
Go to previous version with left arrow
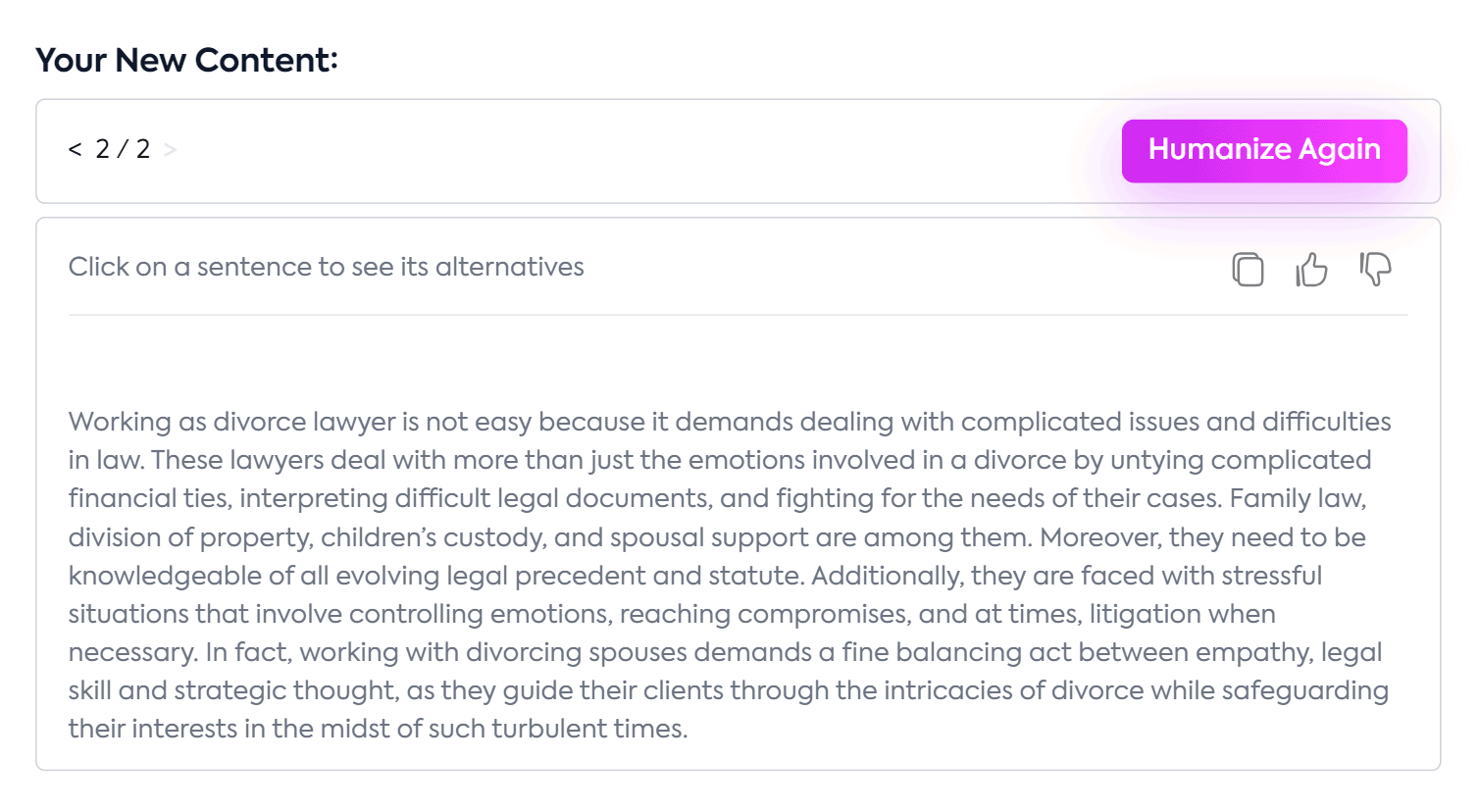click(x=75, y=149)
